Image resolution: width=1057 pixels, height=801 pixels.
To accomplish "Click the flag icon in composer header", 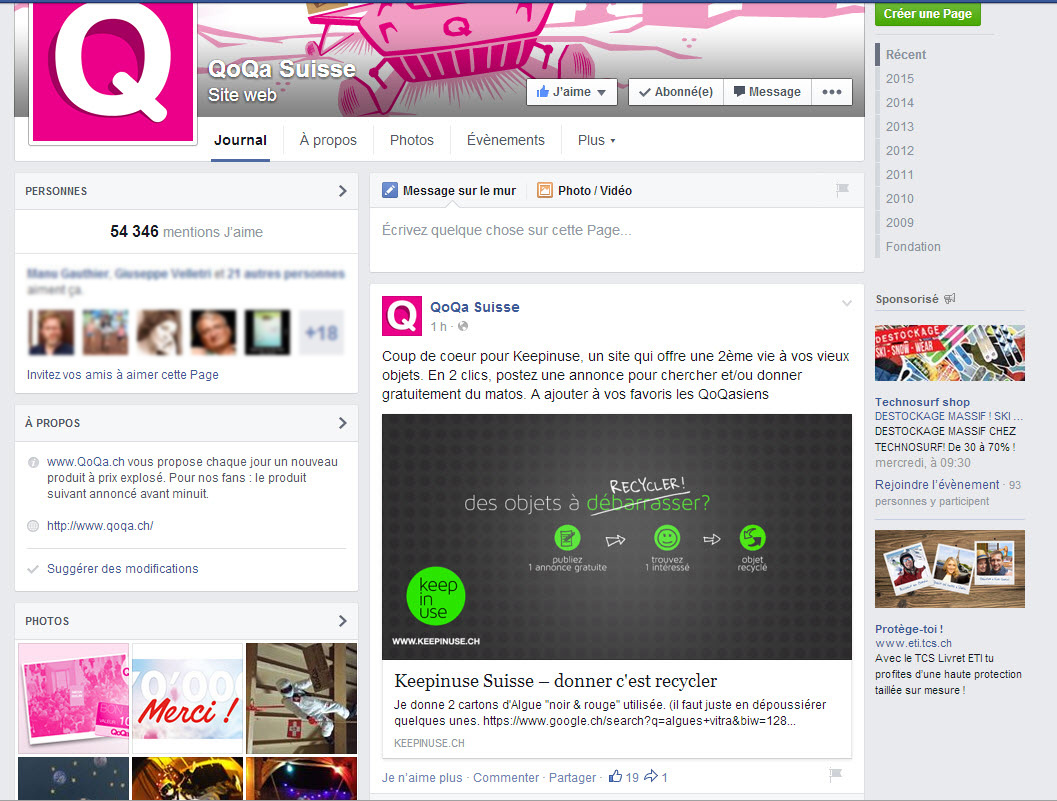I will [x=842, y=190].
